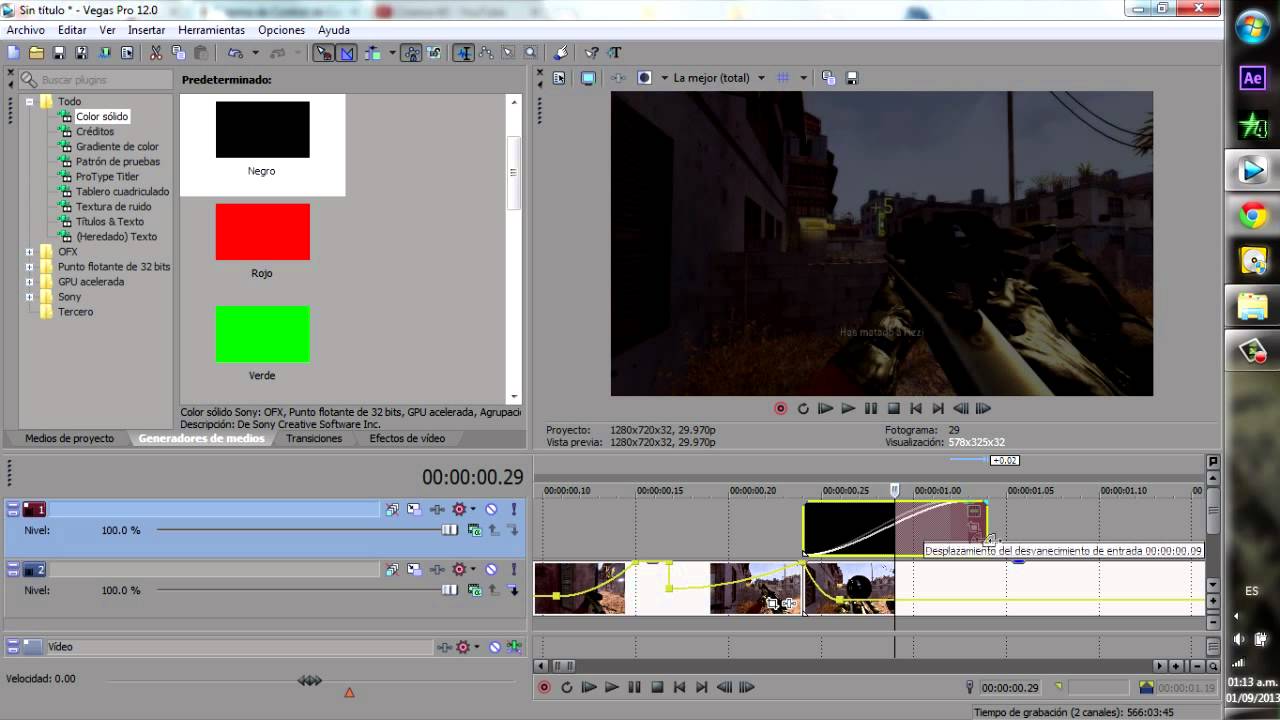Click the preview external monitor icon

[x=588, y=78]
